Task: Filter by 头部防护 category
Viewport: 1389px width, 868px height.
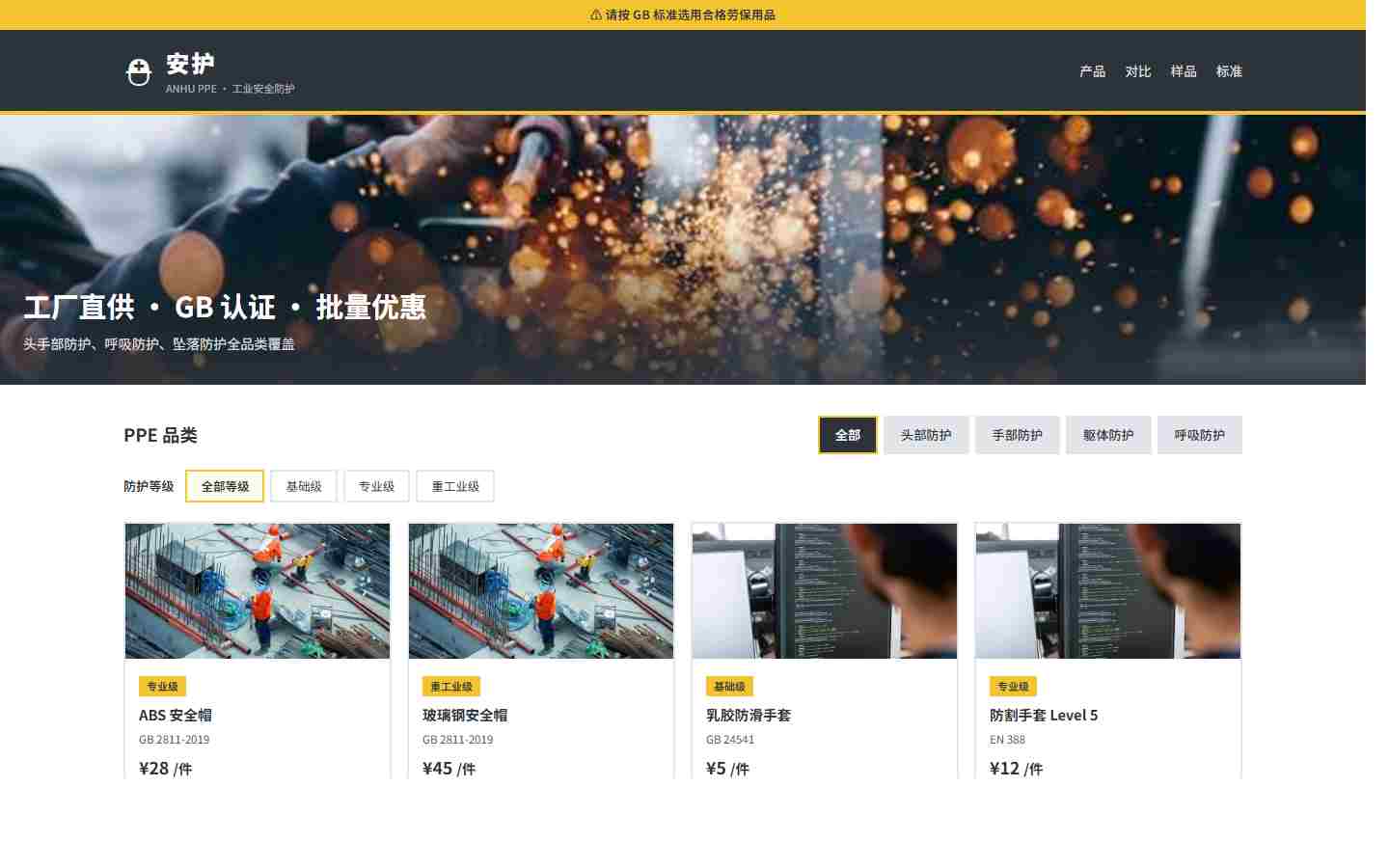Action: (926, 435)
